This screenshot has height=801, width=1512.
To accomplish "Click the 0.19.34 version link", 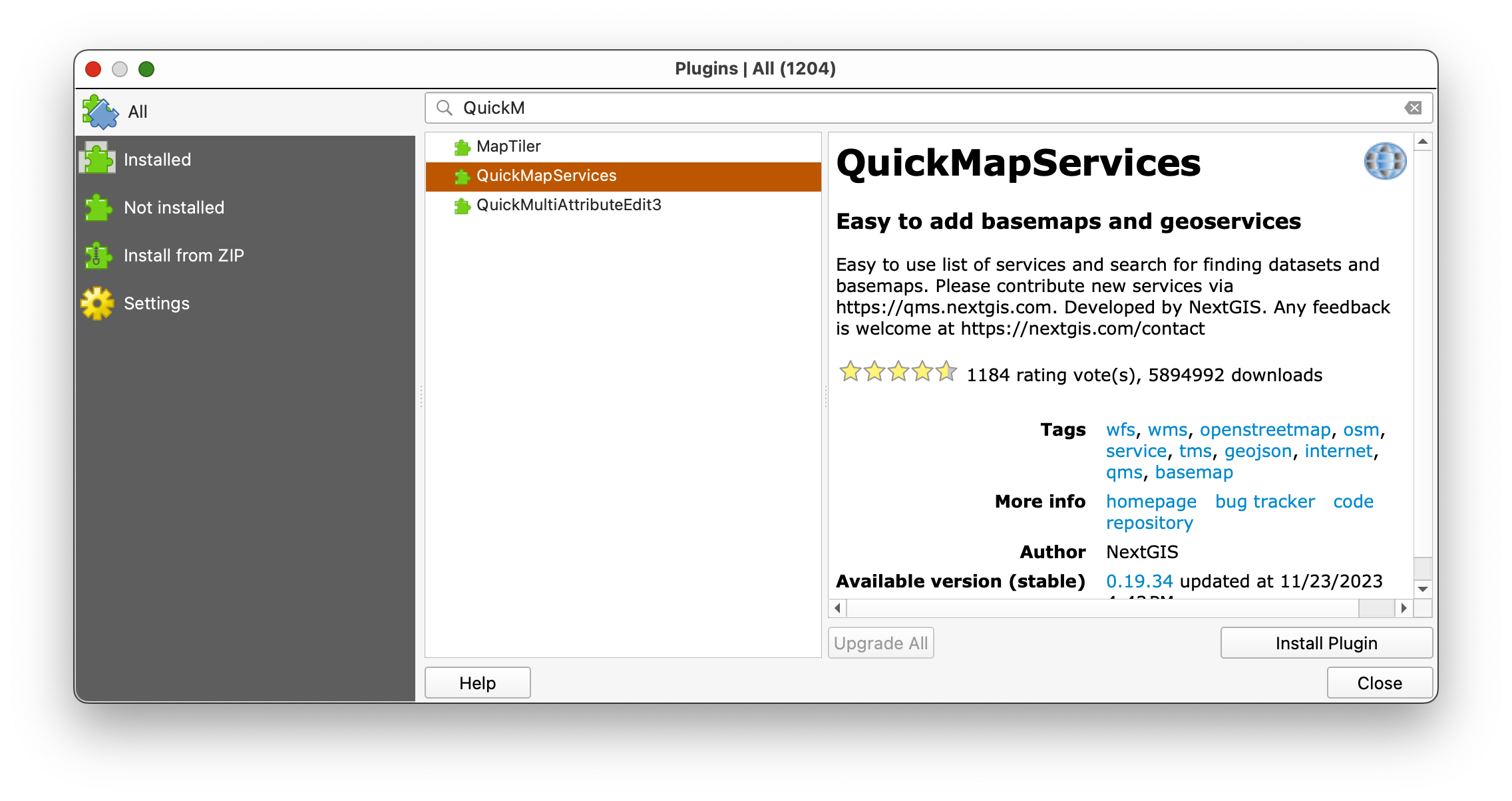I will (1139, 581).
